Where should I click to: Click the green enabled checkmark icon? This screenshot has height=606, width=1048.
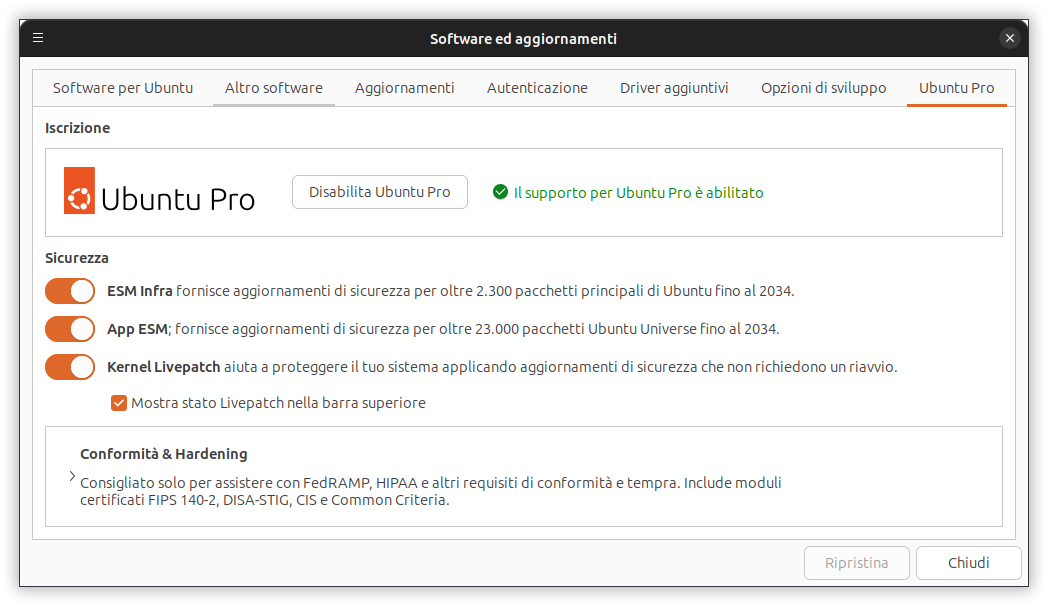tap(500, 192)
